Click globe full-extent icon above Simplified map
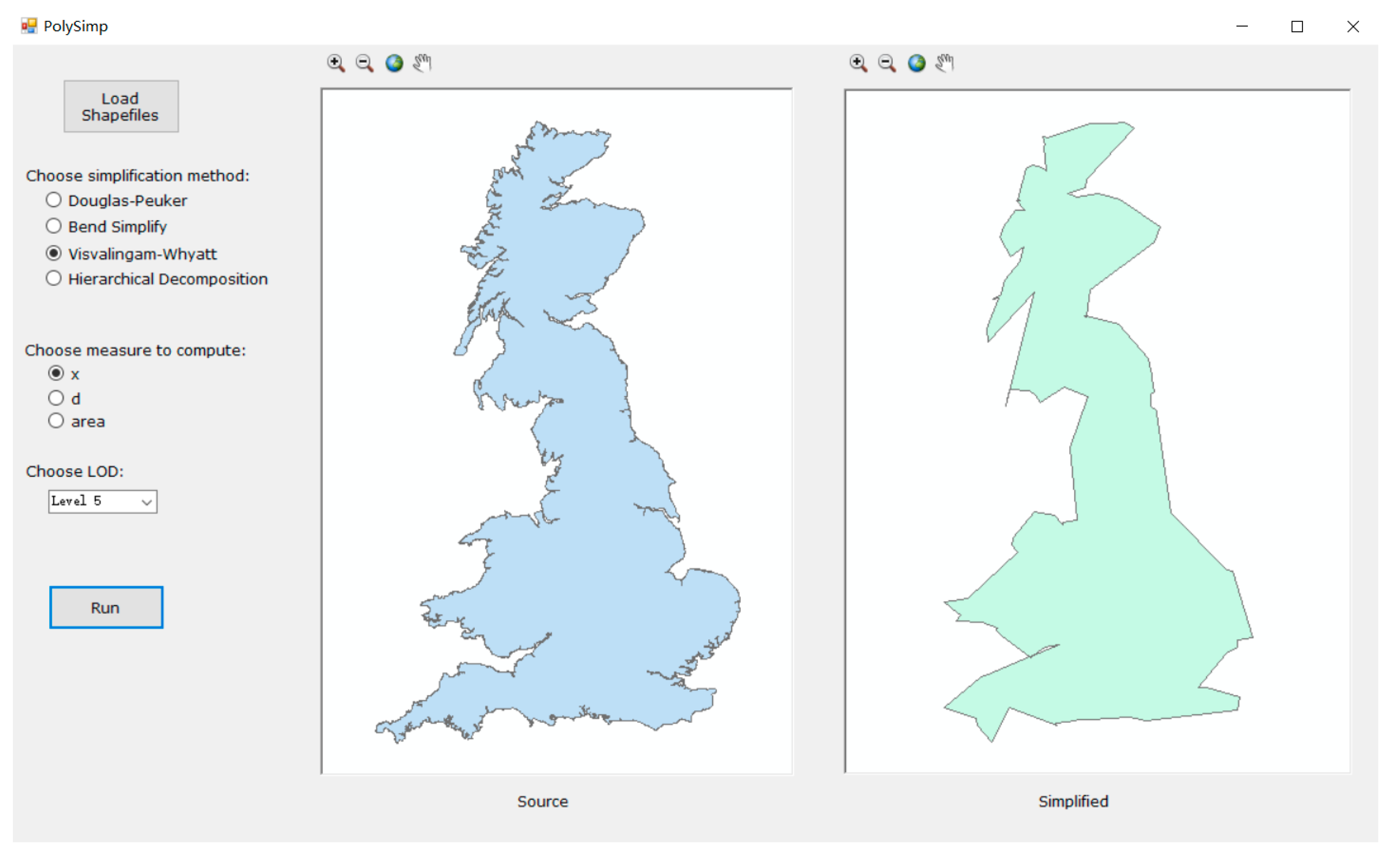This screenshot has height=857, width=1400. click(916, 63)
